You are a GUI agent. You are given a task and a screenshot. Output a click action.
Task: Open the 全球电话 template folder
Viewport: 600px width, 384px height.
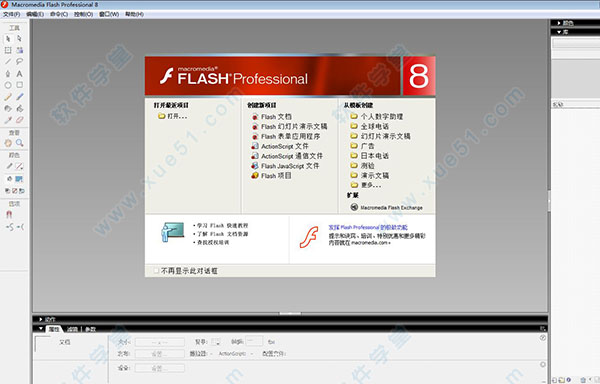point(370,126)
